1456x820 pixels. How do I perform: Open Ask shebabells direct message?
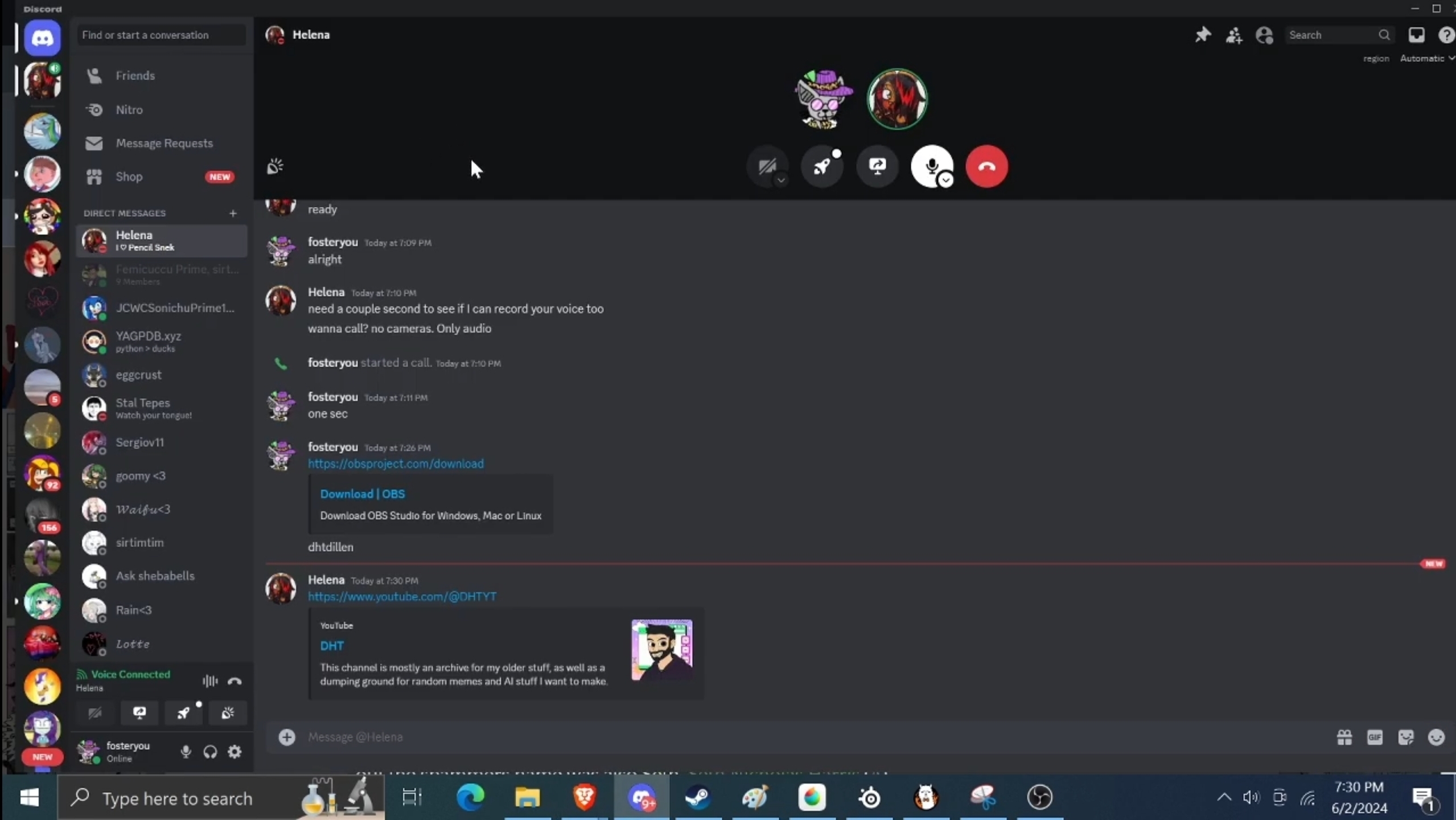162,576
